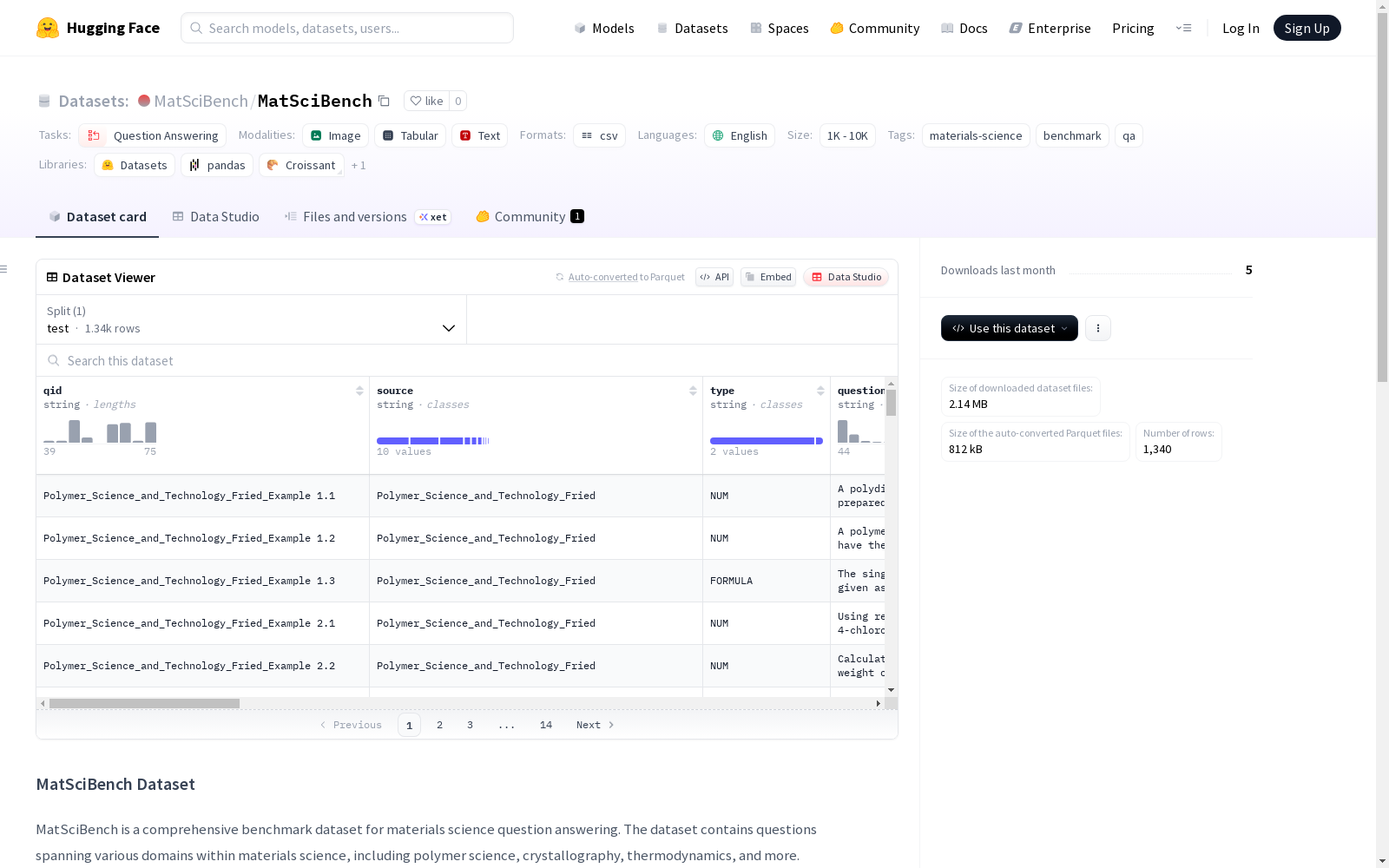The image size is (1389, 868).
Task: Open the Embed viewer option
Action: [768, 277]
